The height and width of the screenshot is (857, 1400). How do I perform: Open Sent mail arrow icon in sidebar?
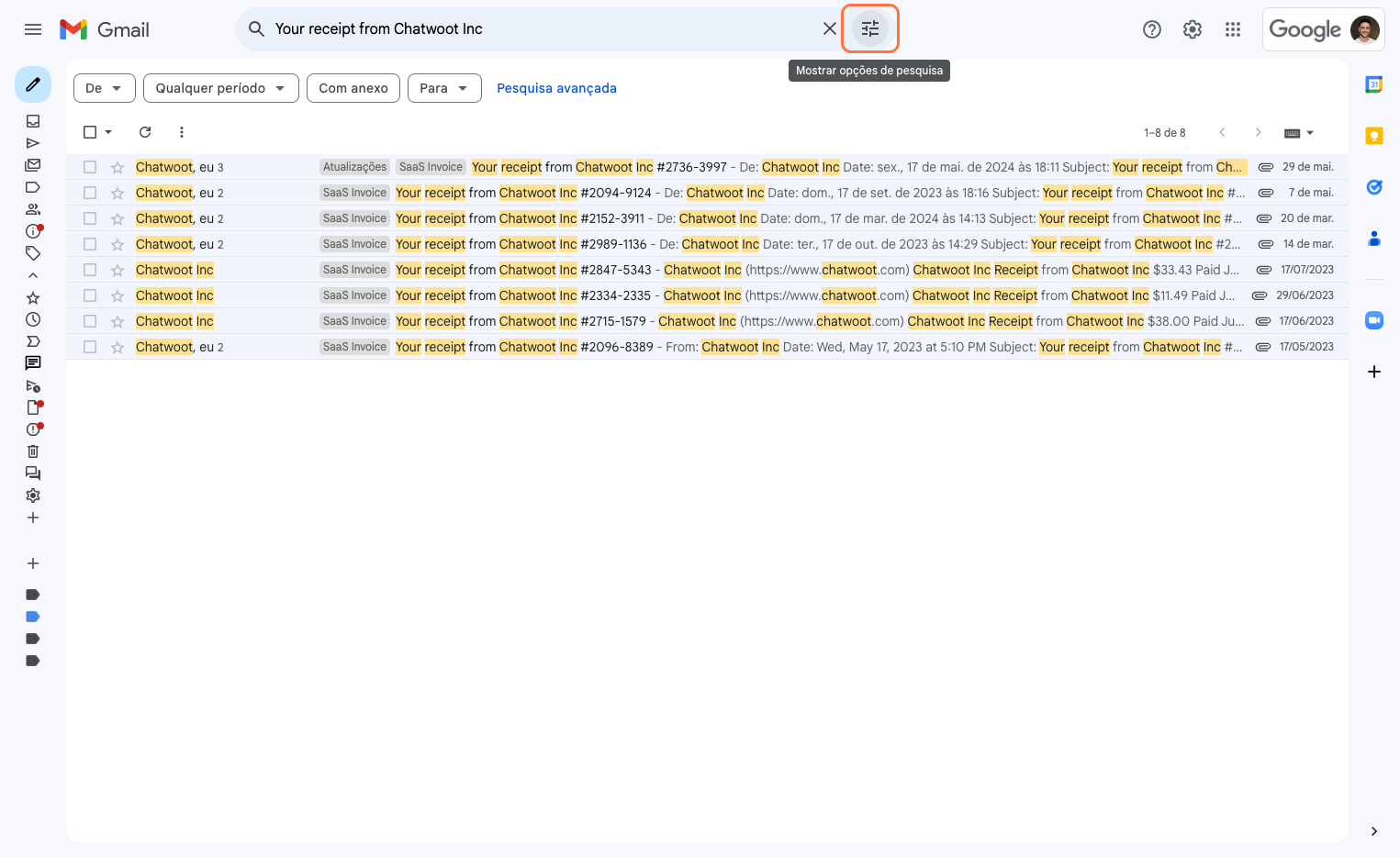(x=33, y=143)
